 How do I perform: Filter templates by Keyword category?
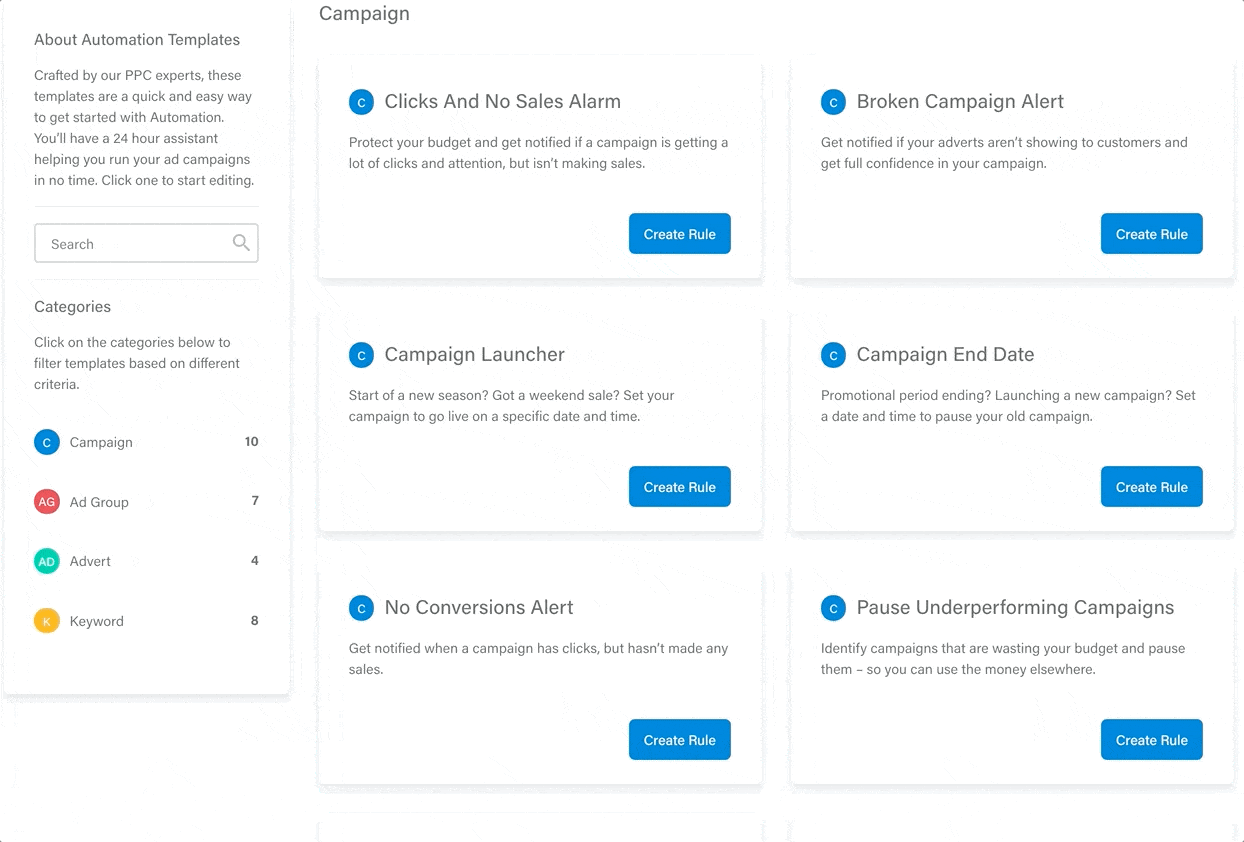click(x=146, y=621)
